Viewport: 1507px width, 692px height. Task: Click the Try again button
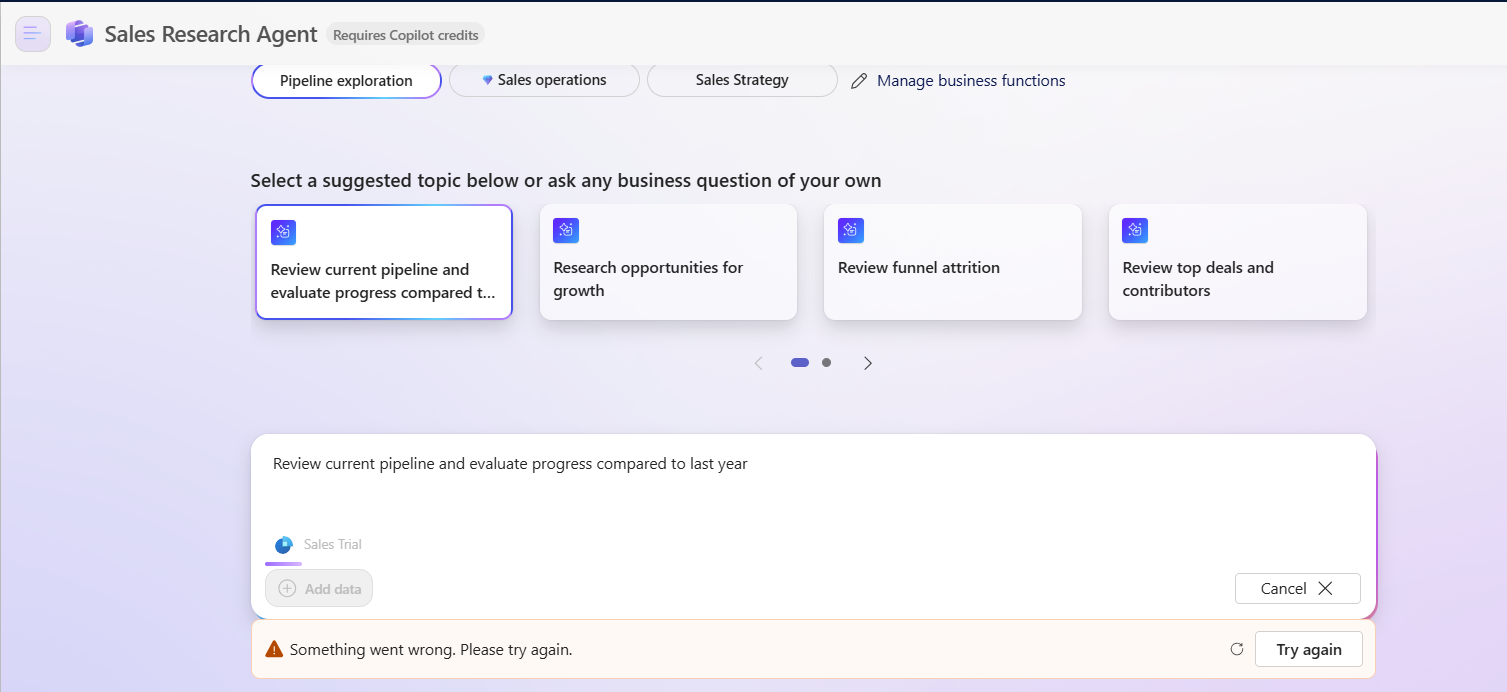1309,650
